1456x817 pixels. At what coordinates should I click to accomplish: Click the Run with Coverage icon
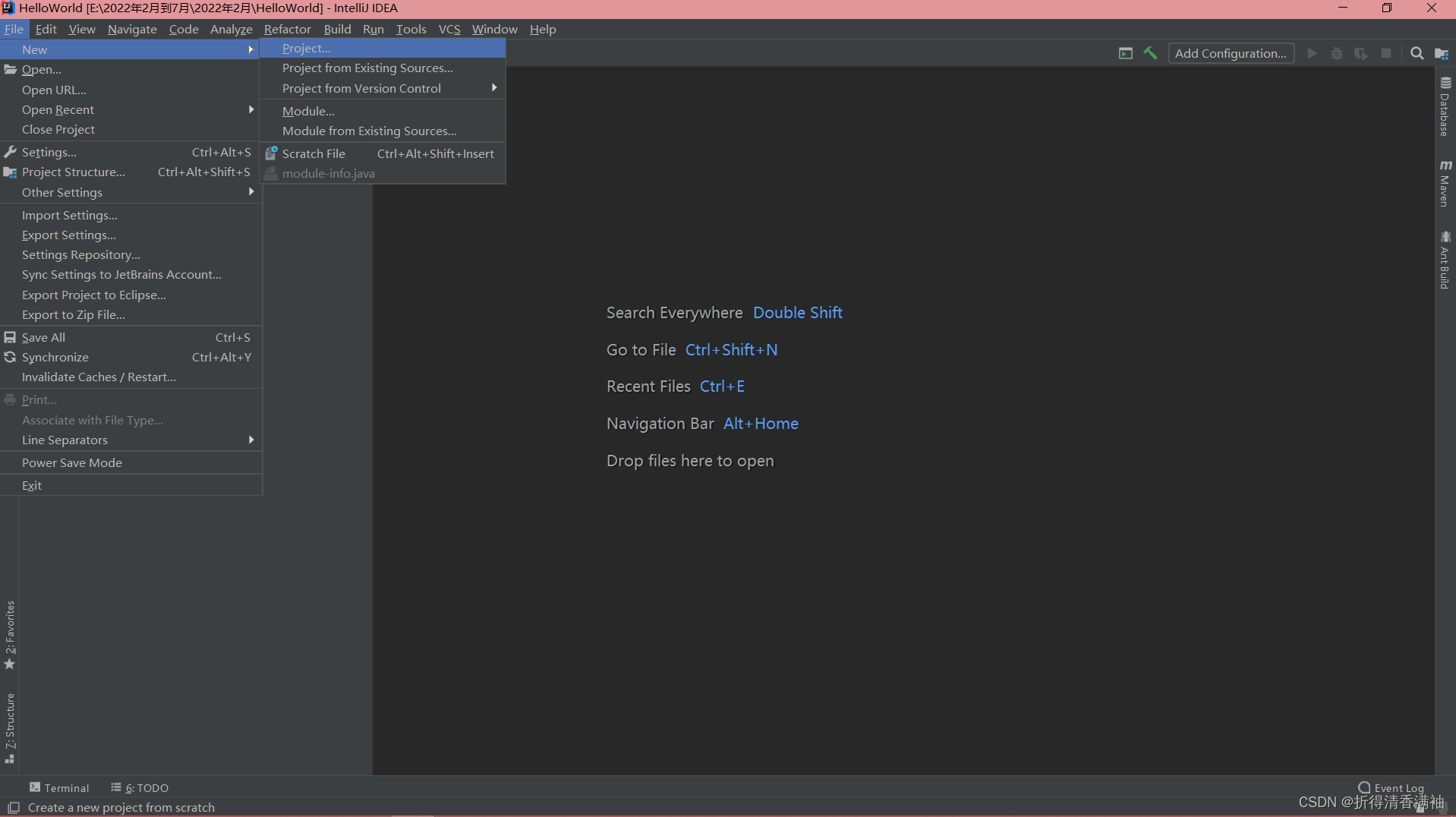coord(1361,53)
